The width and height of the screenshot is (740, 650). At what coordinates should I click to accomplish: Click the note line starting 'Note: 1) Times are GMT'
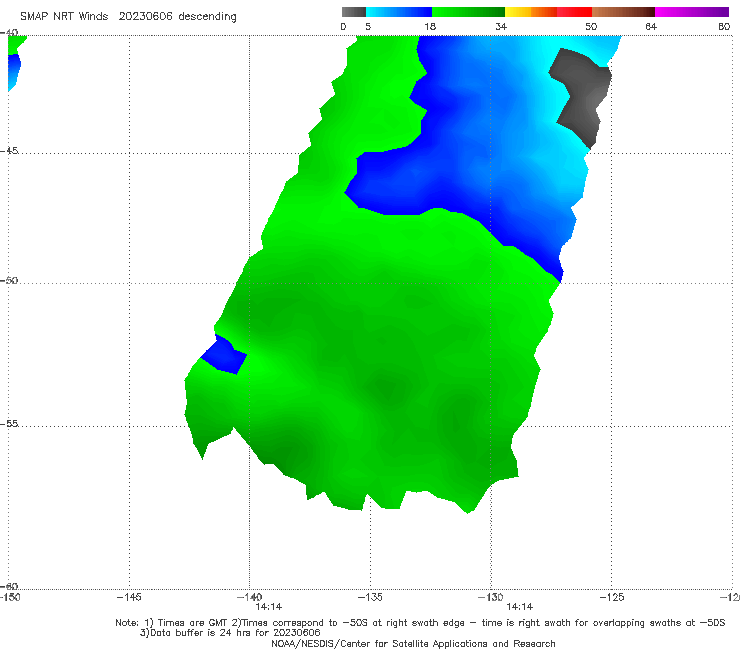420,623
